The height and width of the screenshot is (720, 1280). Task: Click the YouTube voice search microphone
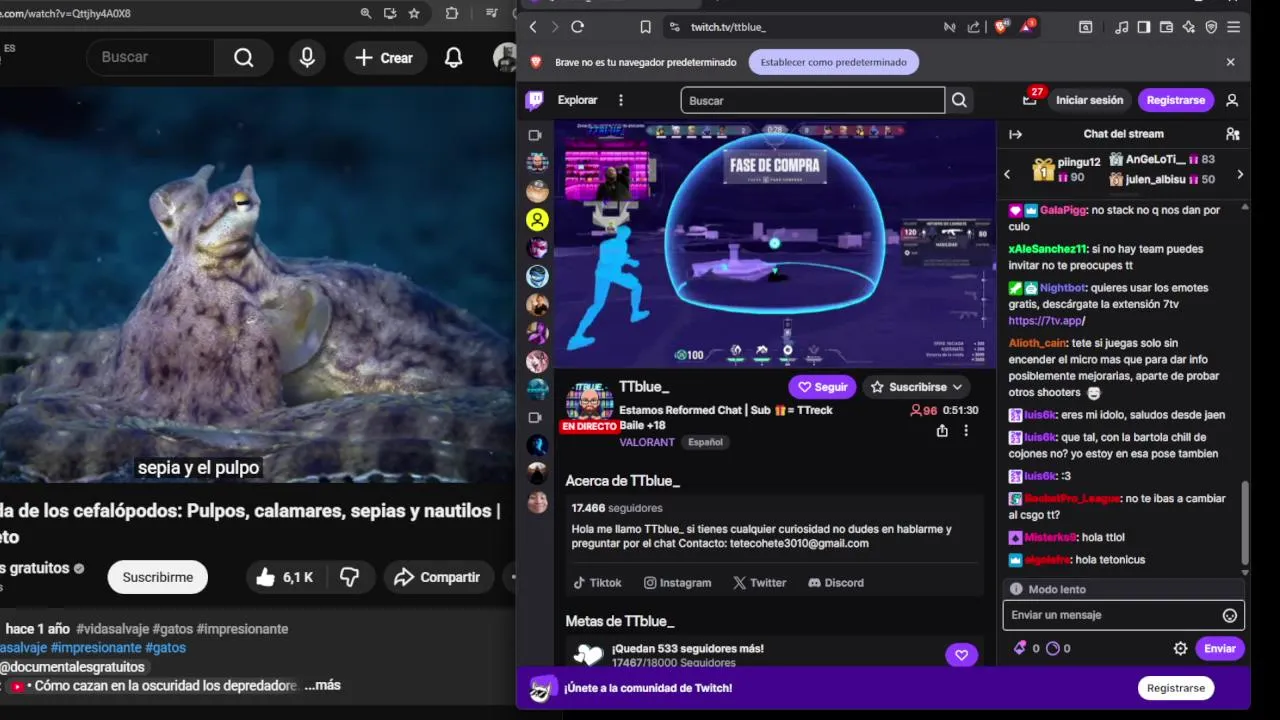tap(307, 58)
